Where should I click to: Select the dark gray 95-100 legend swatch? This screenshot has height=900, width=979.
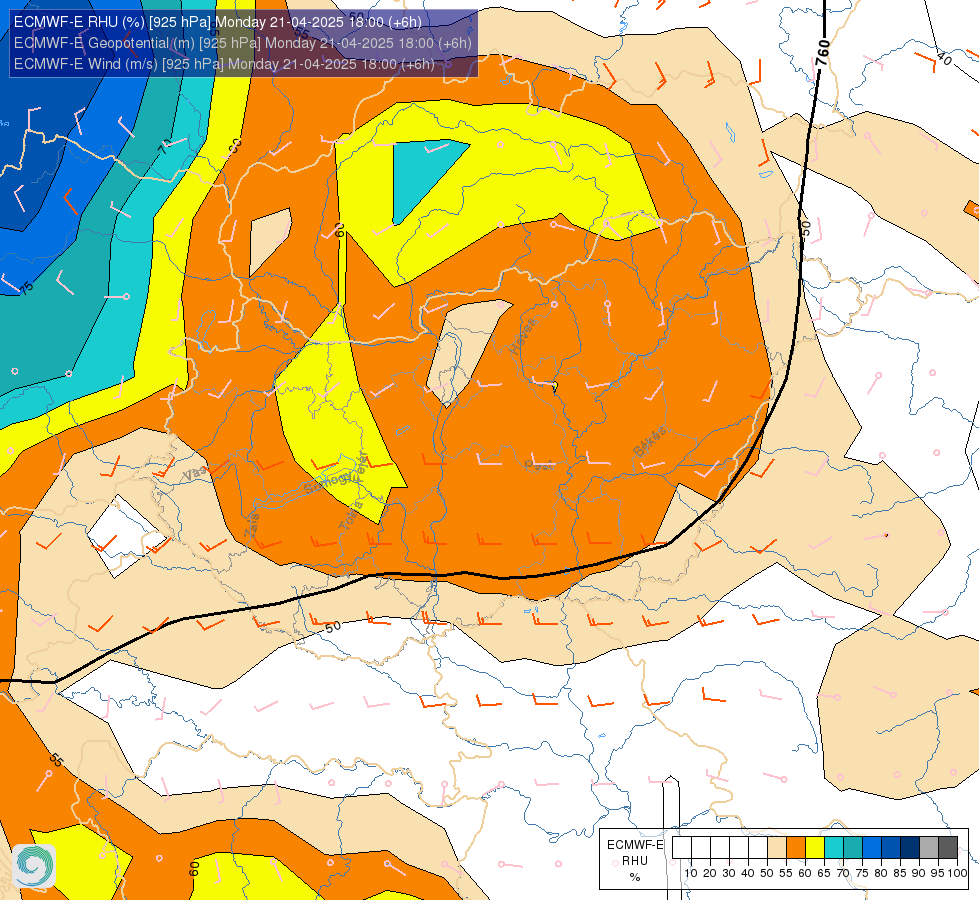pos(948,847)
